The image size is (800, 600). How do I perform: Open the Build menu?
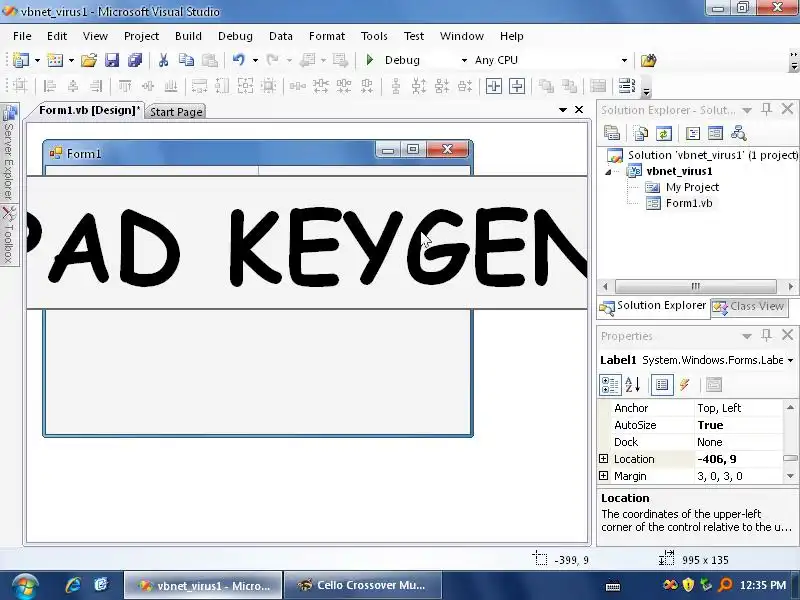point(188,36)
